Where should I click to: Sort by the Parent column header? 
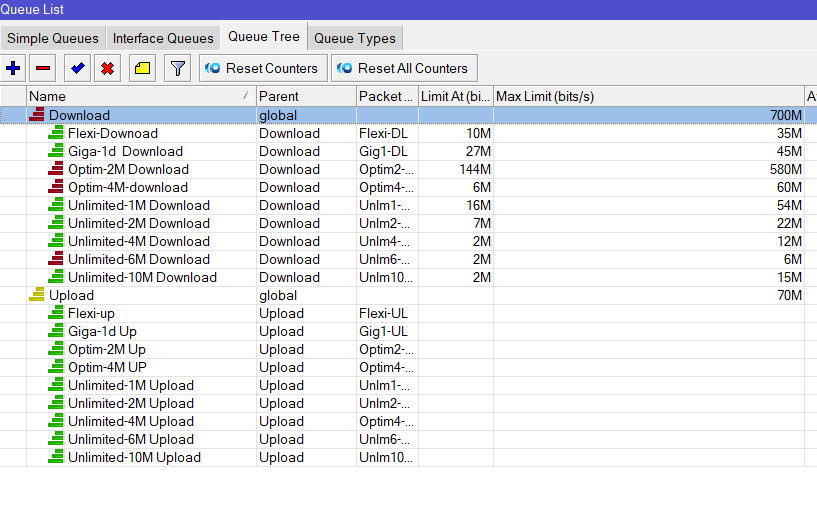[306, 96]
